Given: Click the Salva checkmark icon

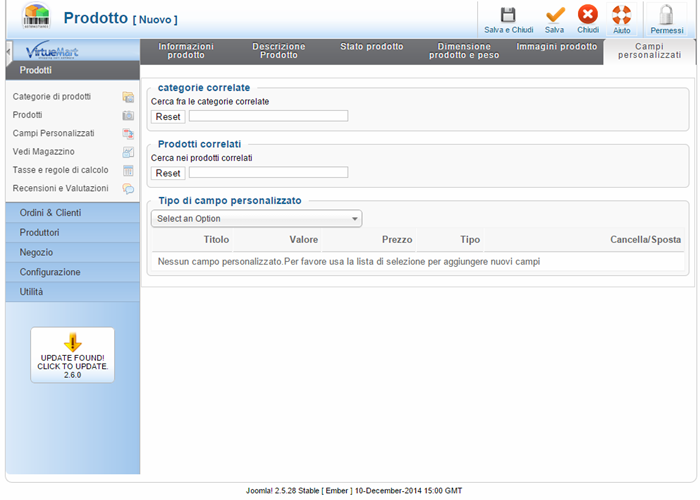Looking at the screenshot, I should [x=555, y=15].
